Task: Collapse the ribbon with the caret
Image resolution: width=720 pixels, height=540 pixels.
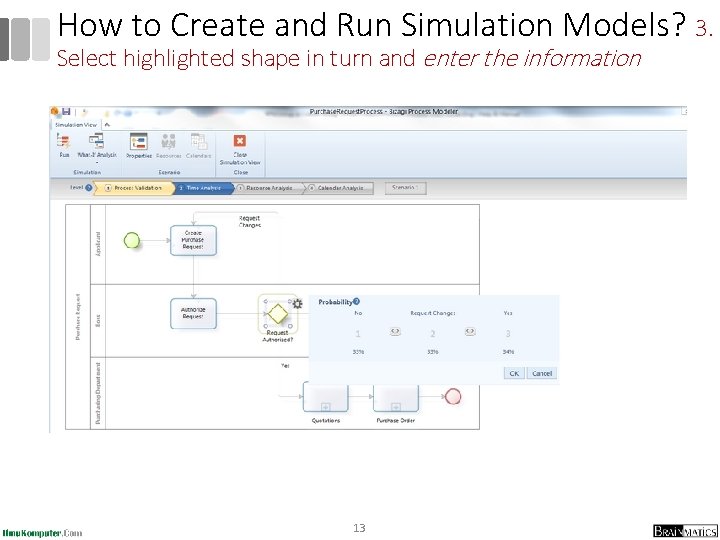Action: pyautogui.click(x=107, y=124)
